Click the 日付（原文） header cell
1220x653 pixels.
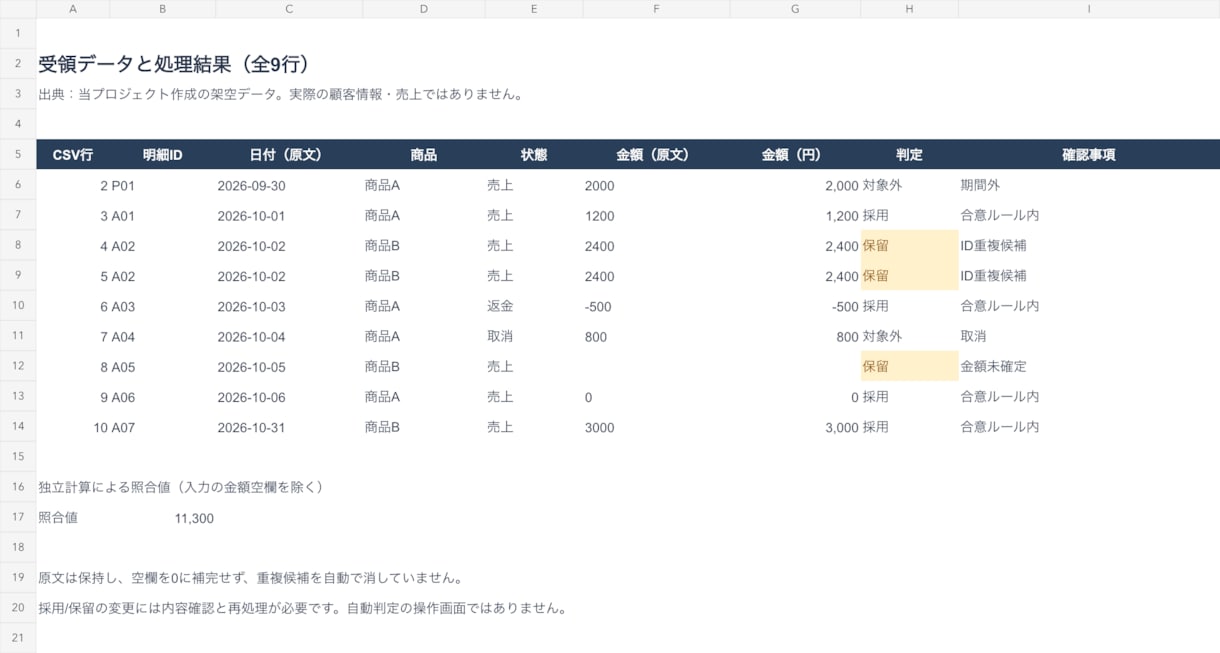click(289, 155)
